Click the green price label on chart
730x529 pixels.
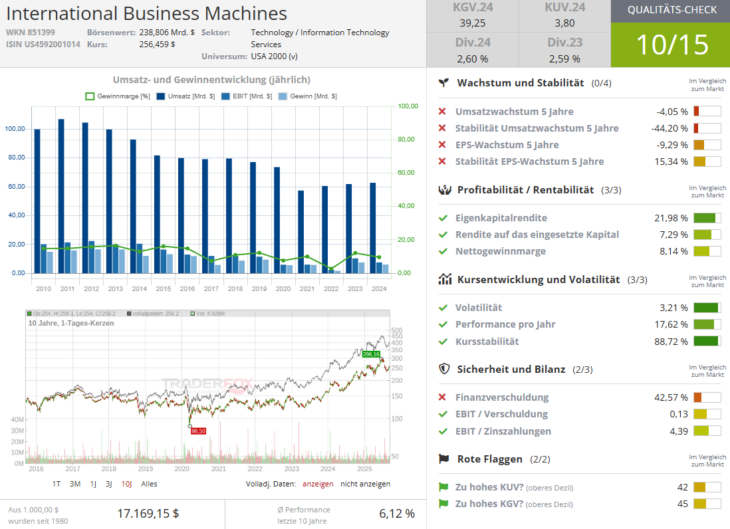tap(371, 354)
